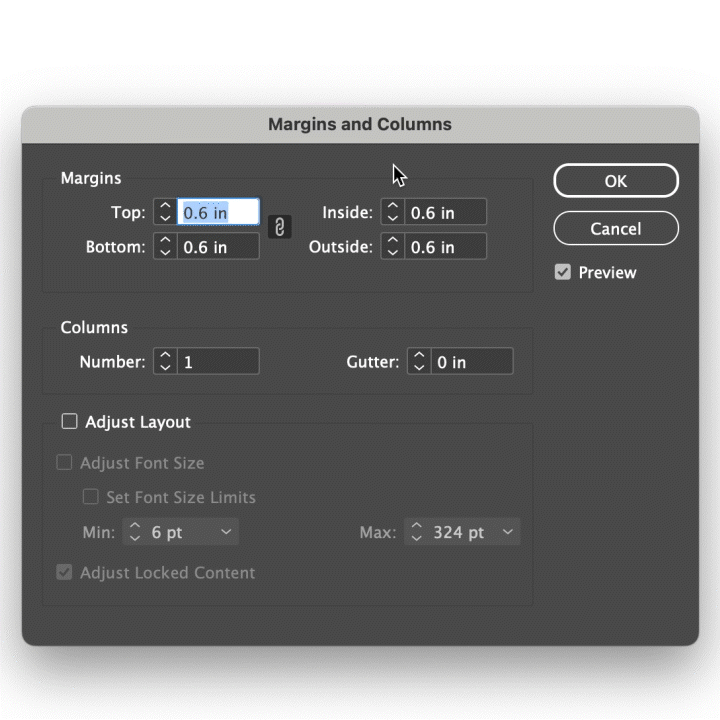720x720 pixels.
Task: Decrease Inside margin with down stepper arrow
Action: click(x=393, y=218)
